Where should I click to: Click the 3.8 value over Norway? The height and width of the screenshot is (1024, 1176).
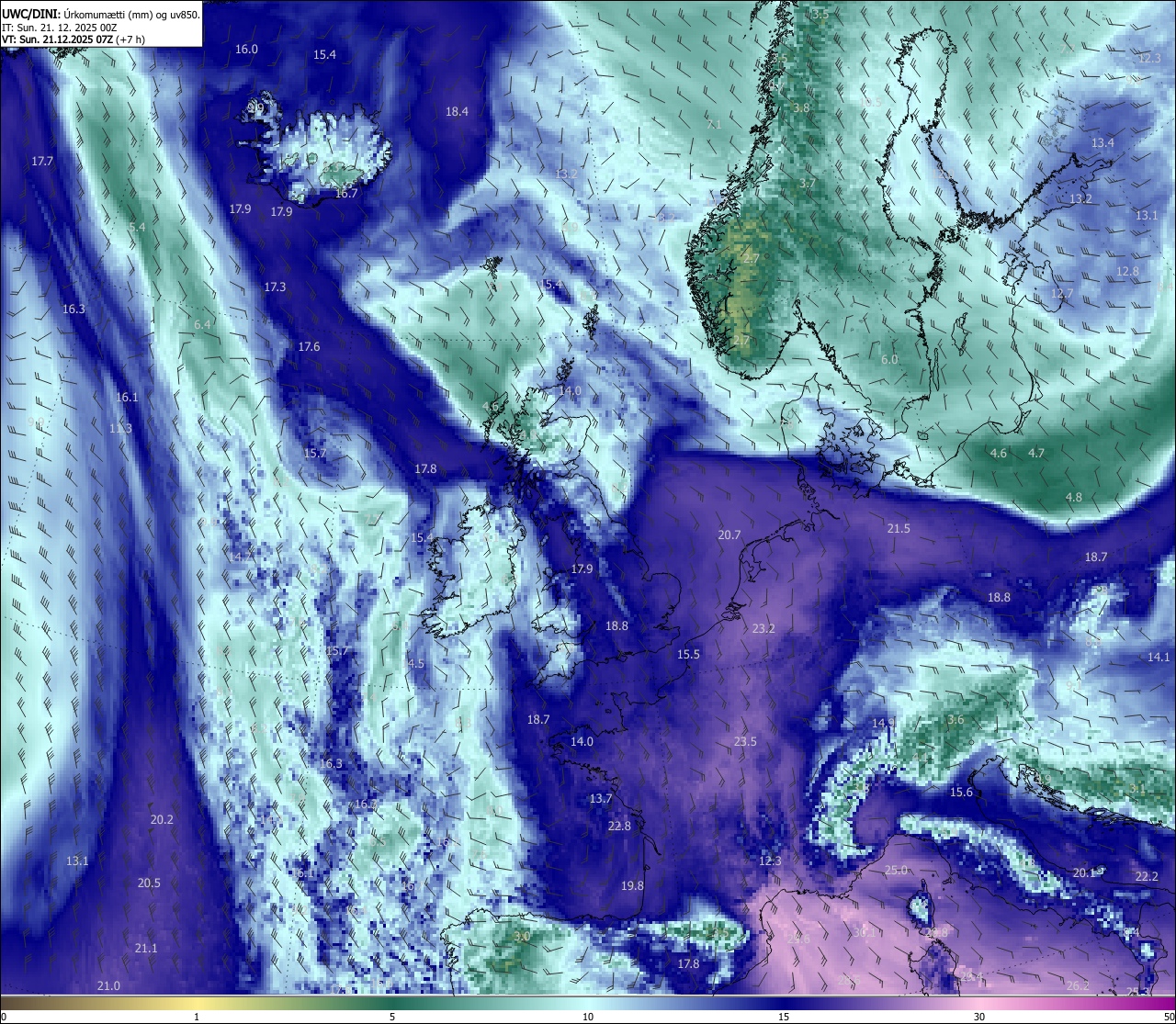(801, 108)
